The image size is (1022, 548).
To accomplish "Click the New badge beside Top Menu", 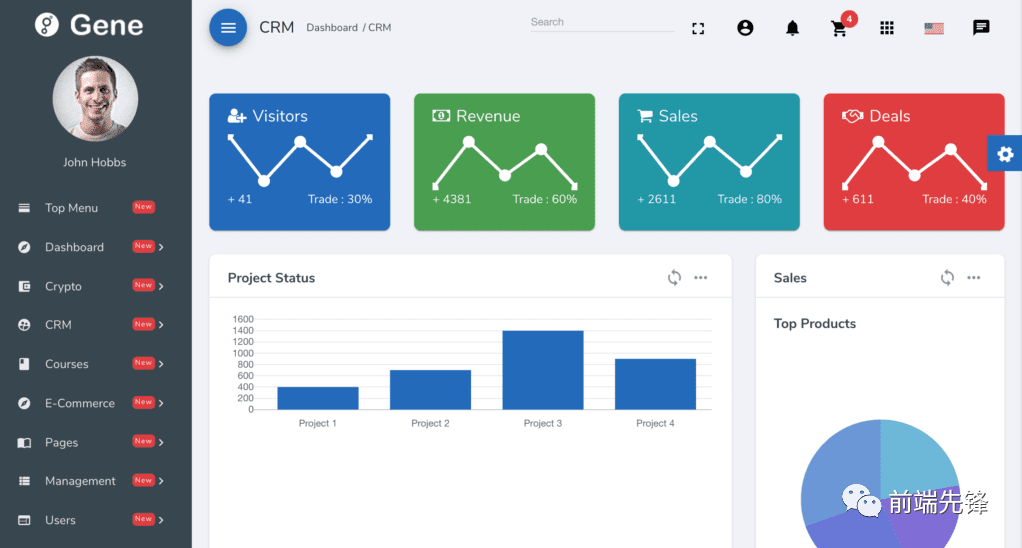I will (x=143, y=207).
